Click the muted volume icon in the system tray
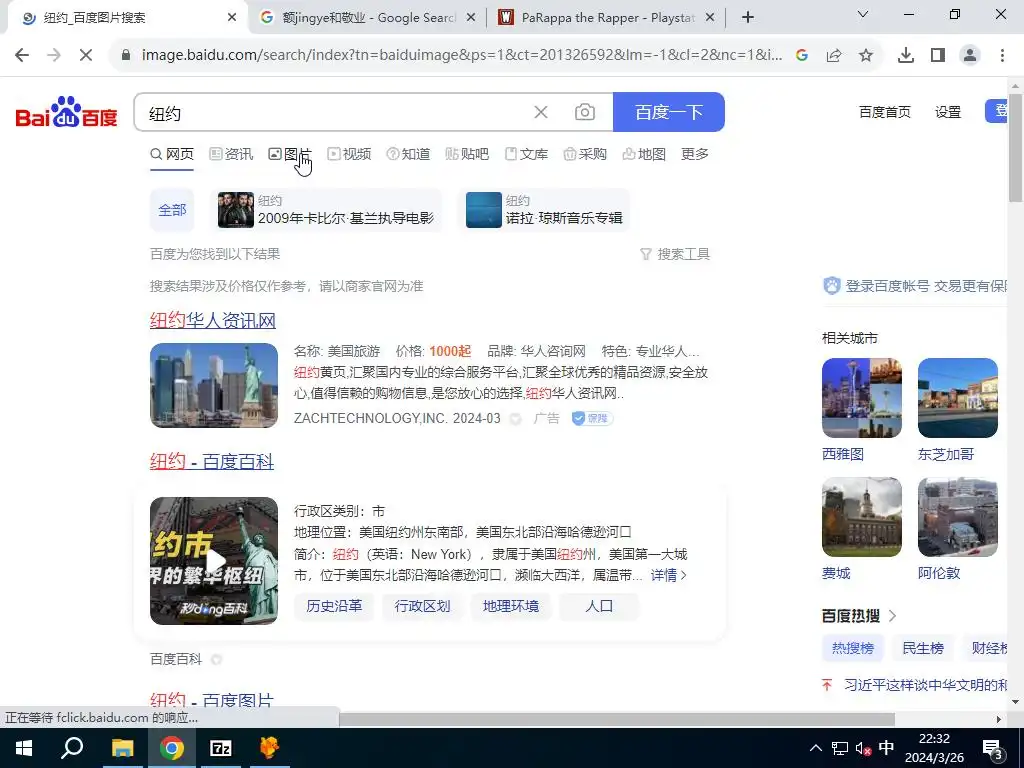This screenshot has height=768, width=1024. [x=863, y=748]
